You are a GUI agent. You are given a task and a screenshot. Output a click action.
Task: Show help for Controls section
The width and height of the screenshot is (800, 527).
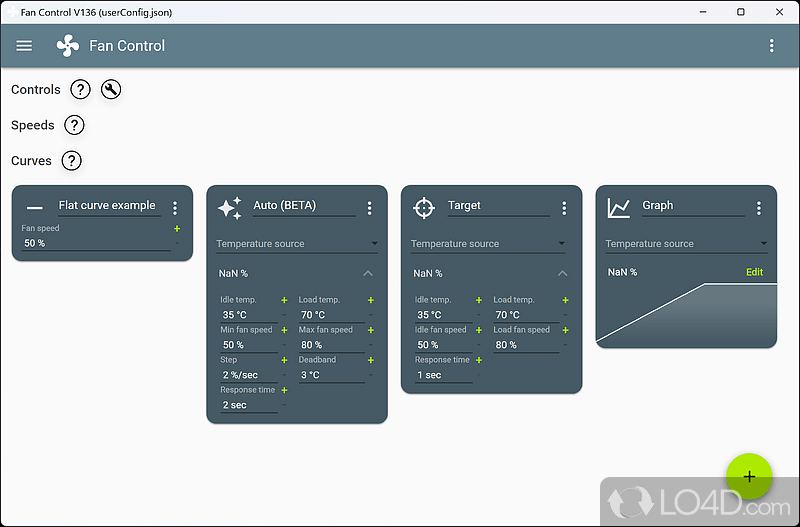pyautogui.click(x=80, y=89)
